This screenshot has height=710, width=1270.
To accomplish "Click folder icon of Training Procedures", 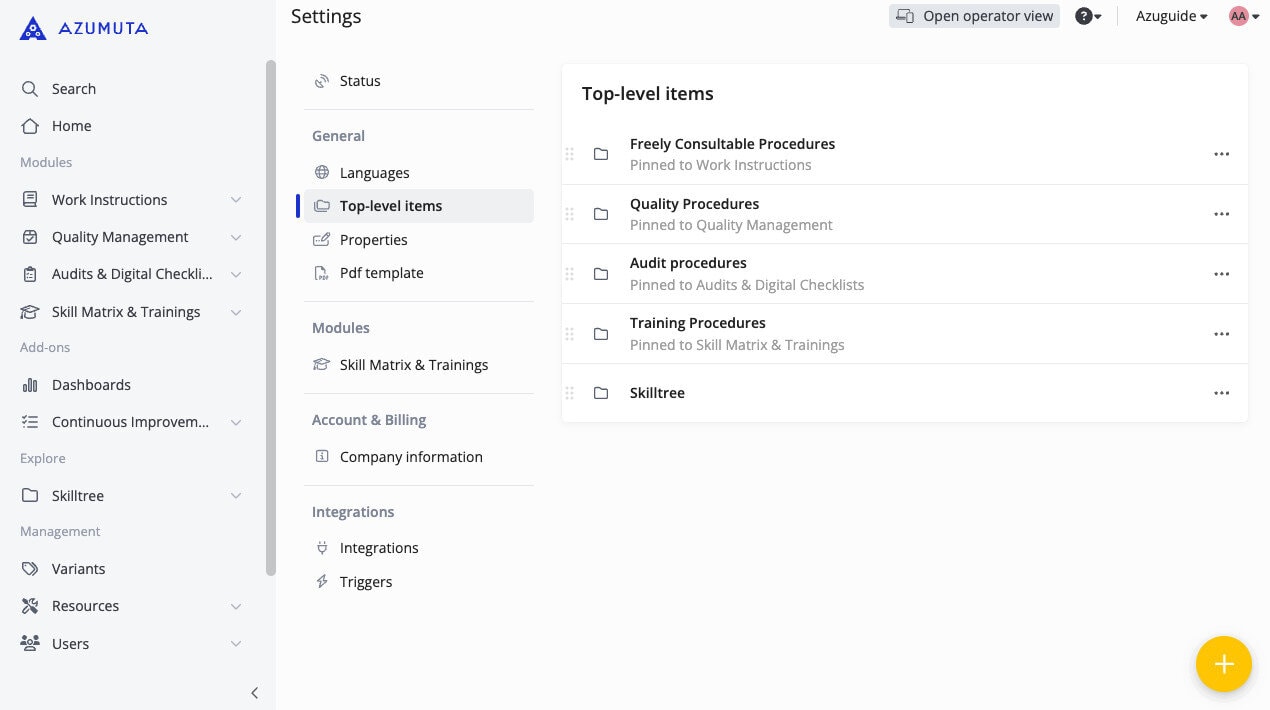I will click(601, 334).
